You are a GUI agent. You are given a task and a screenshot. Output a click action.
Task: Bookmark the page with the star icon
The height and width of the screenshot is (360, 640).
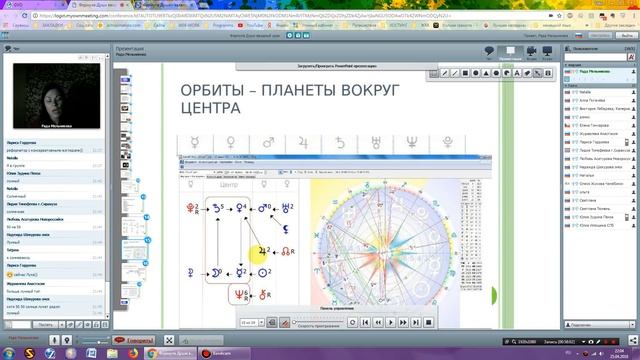point(559,16)
